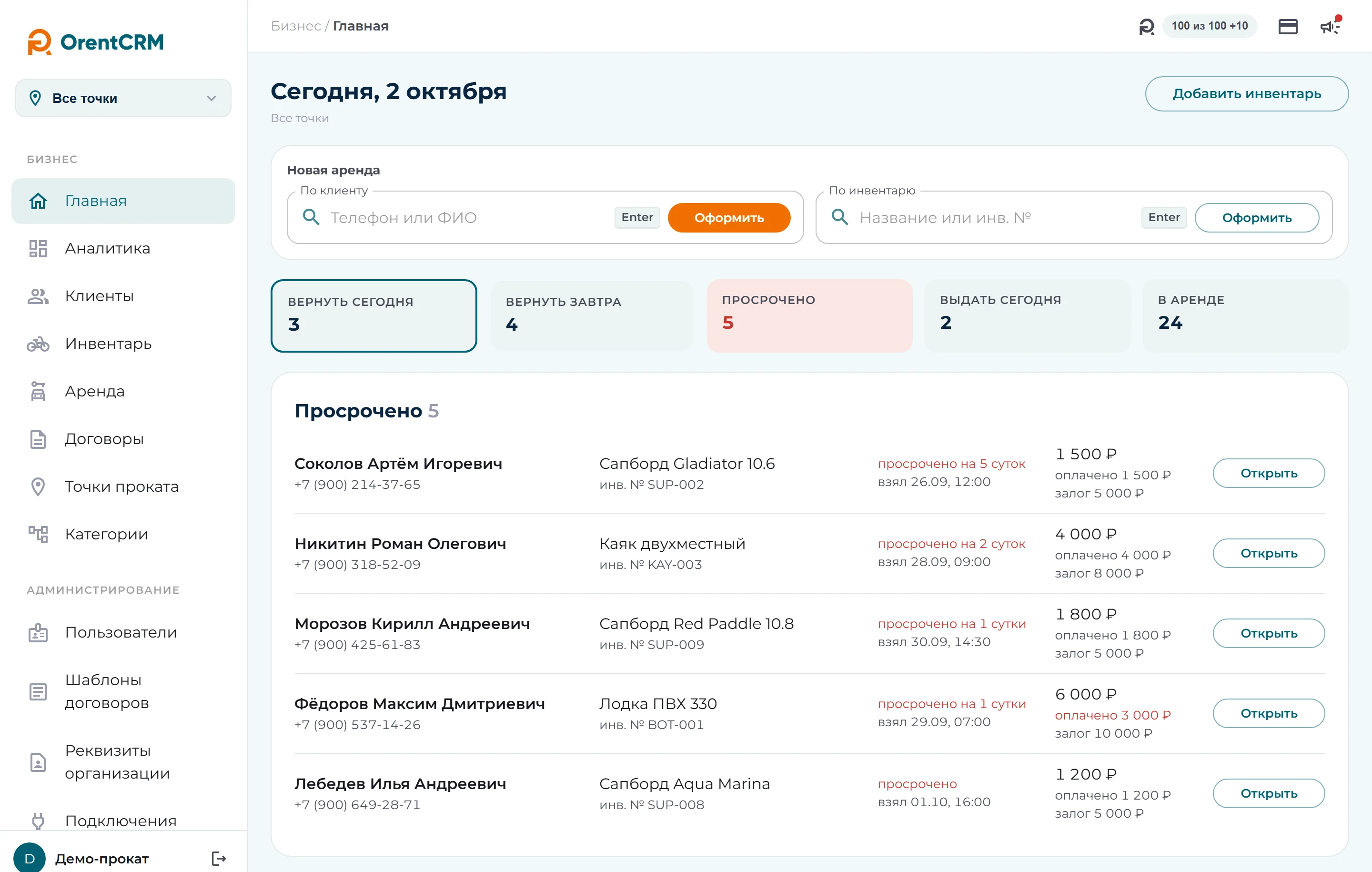The height and width of the screenshot is (872, 1372).
Task: Click Лодка ПВХ 330 item name
Action: [658, 704]
